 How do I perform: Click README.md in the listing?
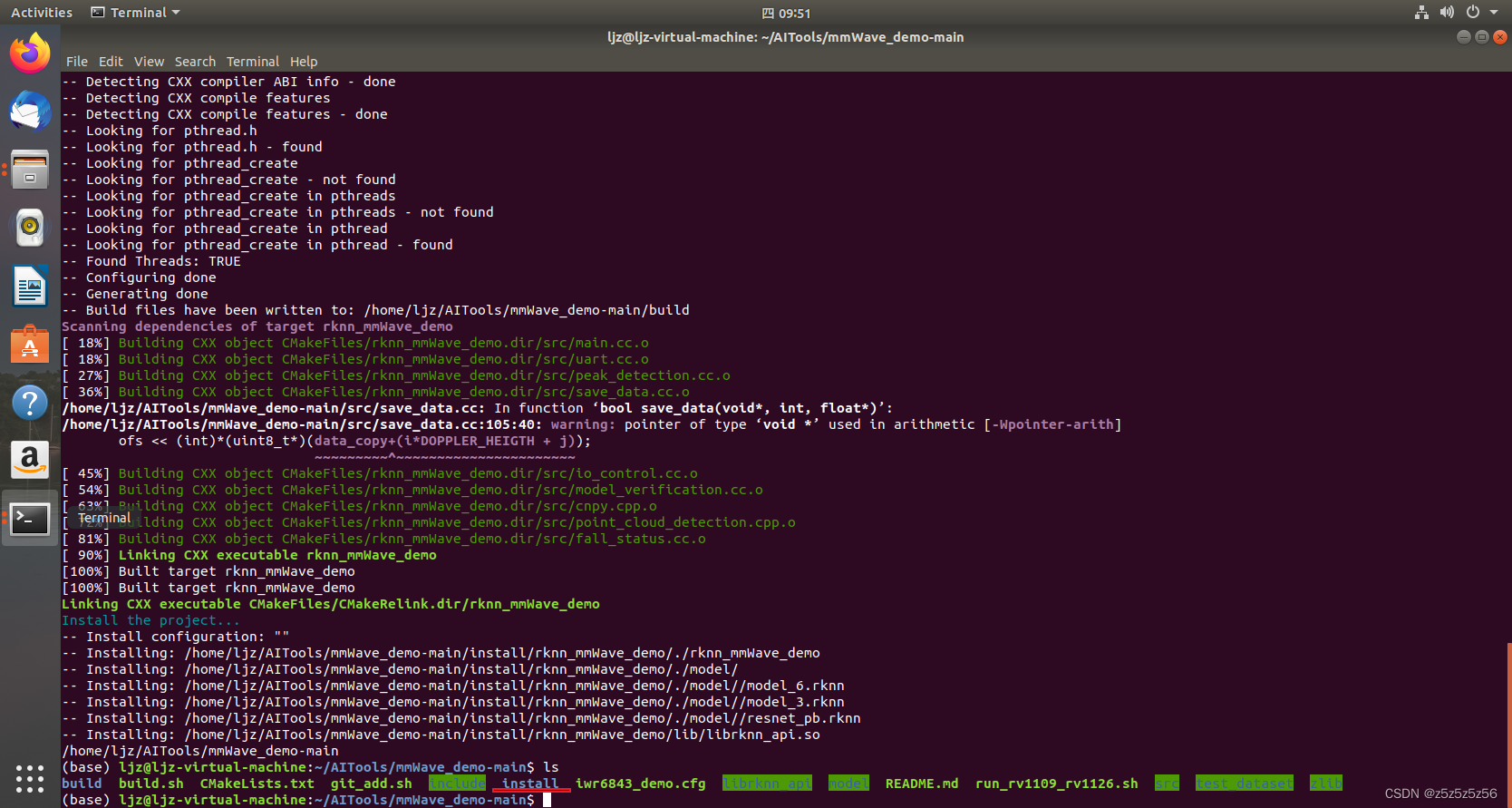click(x=922, y=784)
